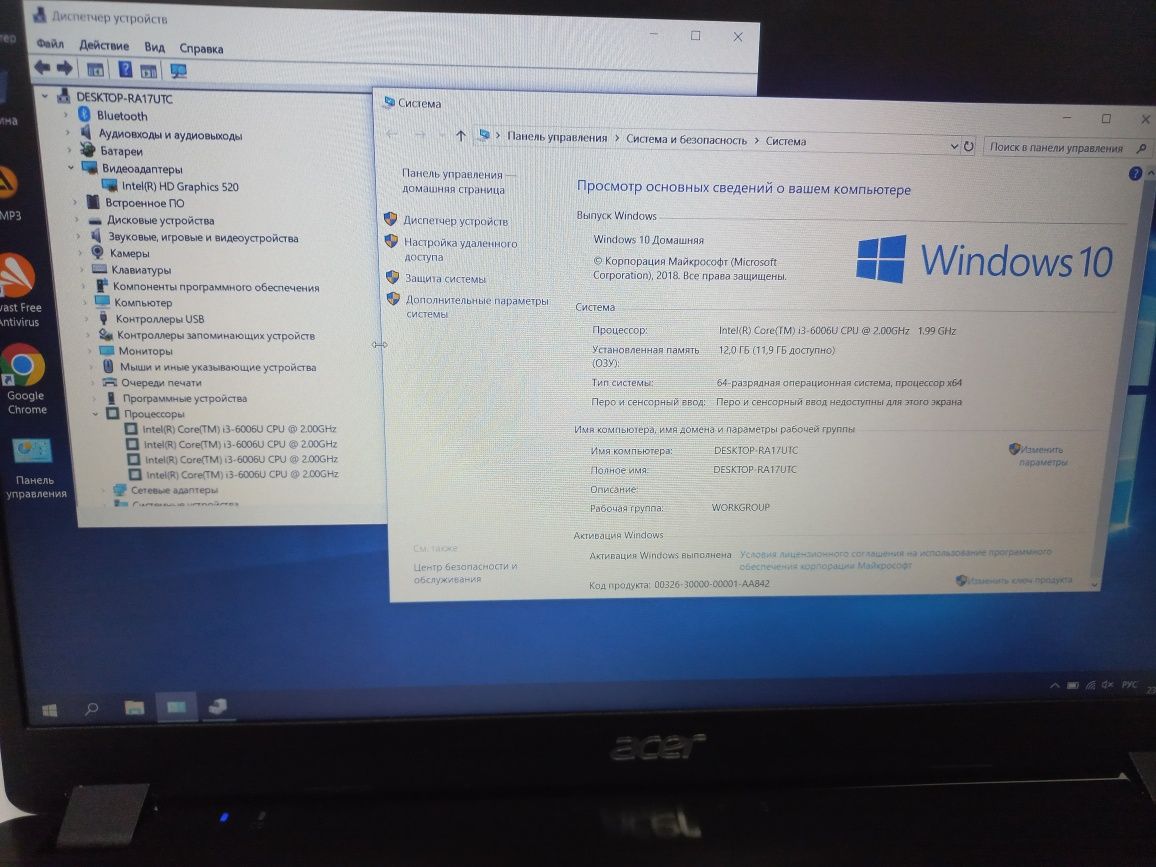Go back in Device Manager toolbar
The image size is (1156, 867).
(x=42, y=68)
